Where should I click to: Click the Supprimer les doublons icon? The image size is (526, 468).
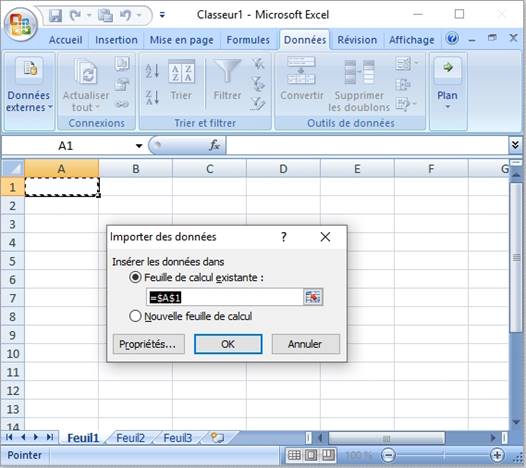click(x=359, y=72)
